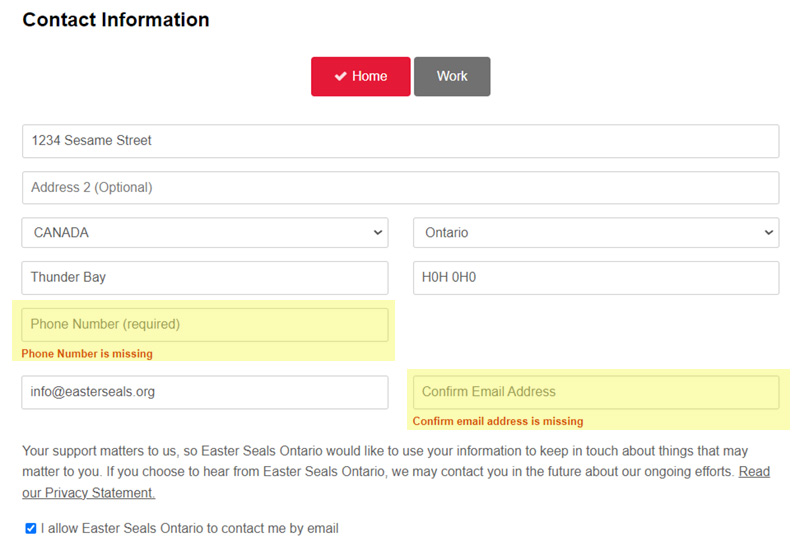800x551 pixels.
Task: Click the Thunder Bay city field
Action: (x=204, y=278)
